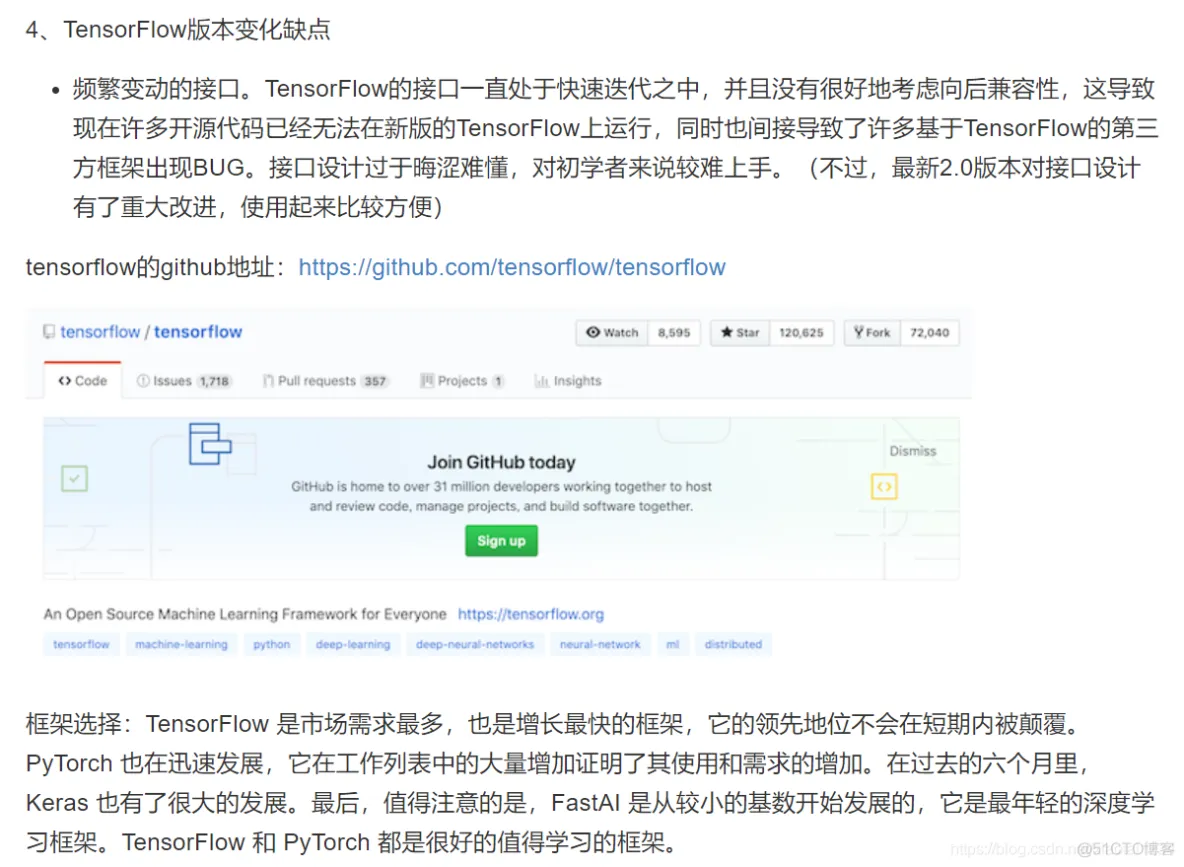Screen dimensions: 1184x867
Task: View the 8,595 watchers count
Action: [x=674, y=332]
